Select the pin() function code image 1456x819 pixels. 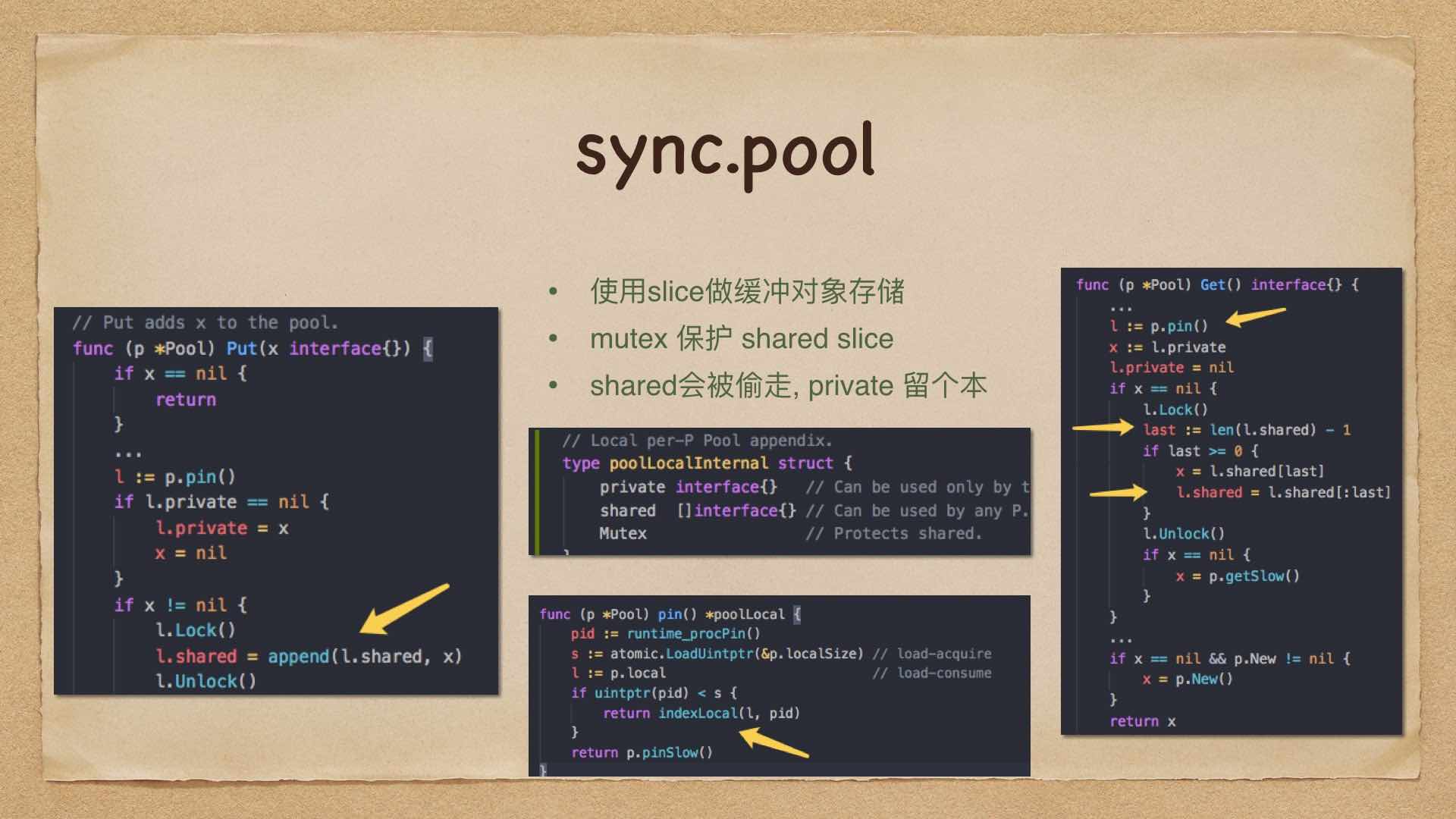780,686
